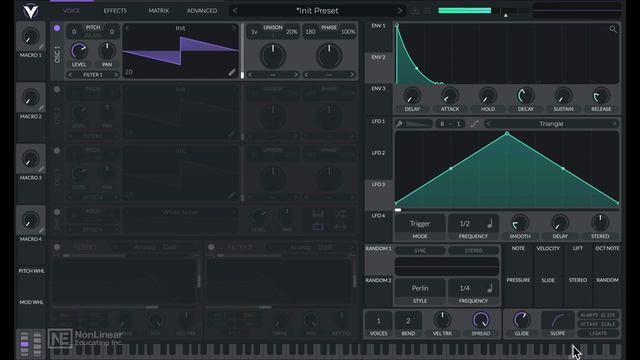Go to previous preset with left arrow
Image resolution: width=640 pixels, height=360 pixels.
[x=235, y=11]
